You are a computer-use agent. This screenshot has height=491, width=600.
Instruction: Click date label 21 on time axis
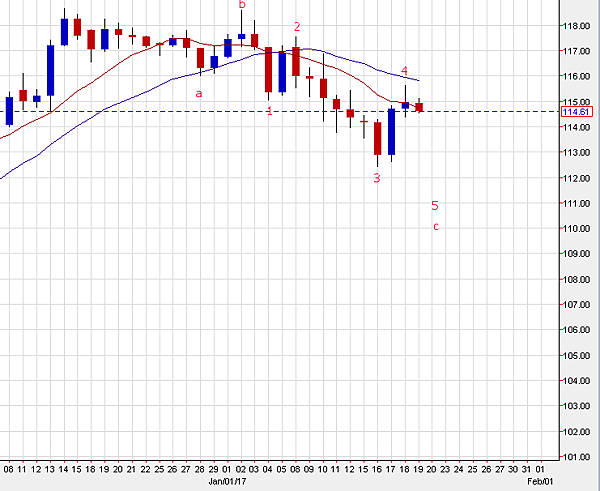tap(131, 469)
